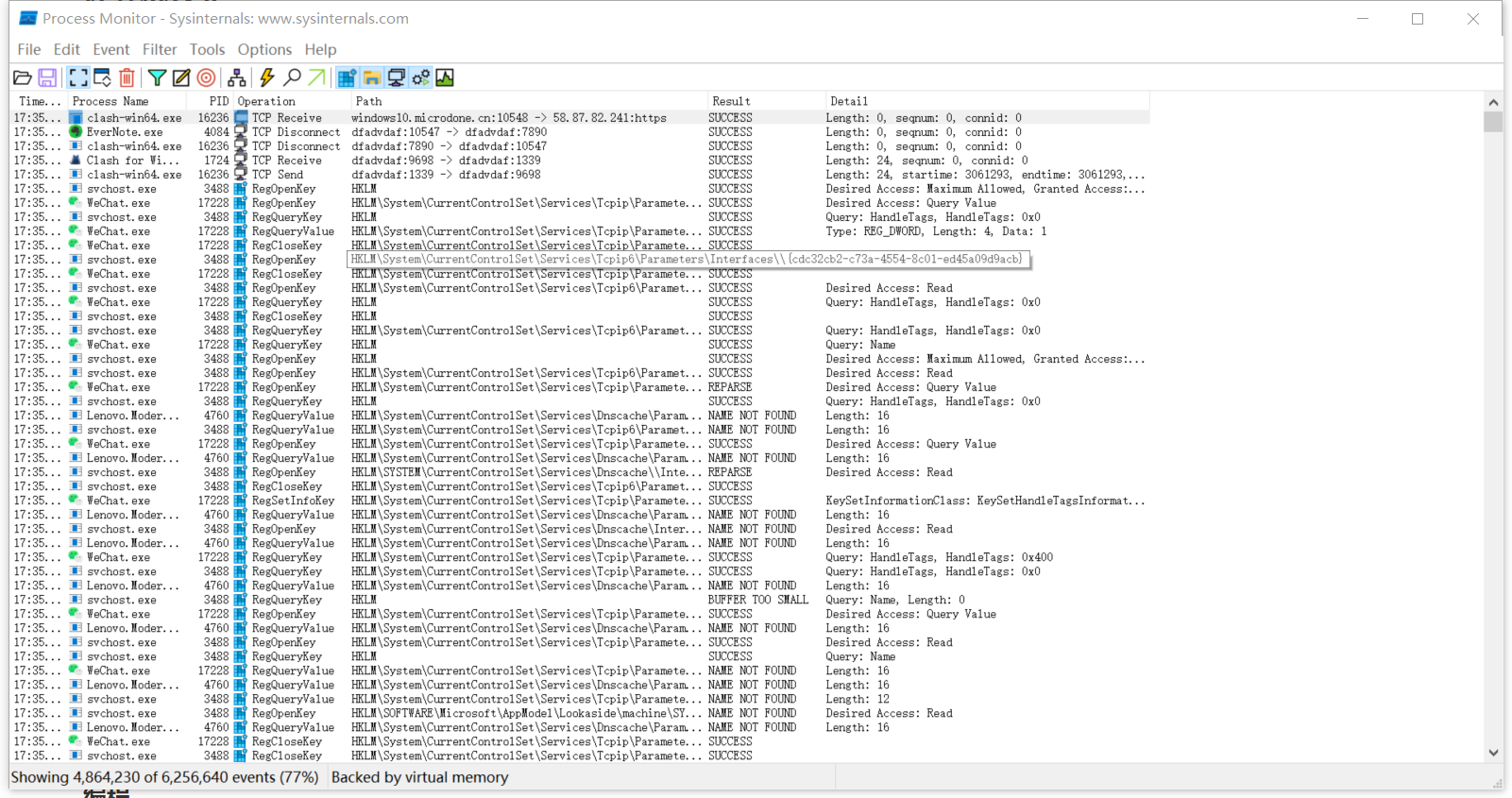Open the Highlight pencil icon
Viewport: 1512px width, 798px height.
tap(181, 77)
